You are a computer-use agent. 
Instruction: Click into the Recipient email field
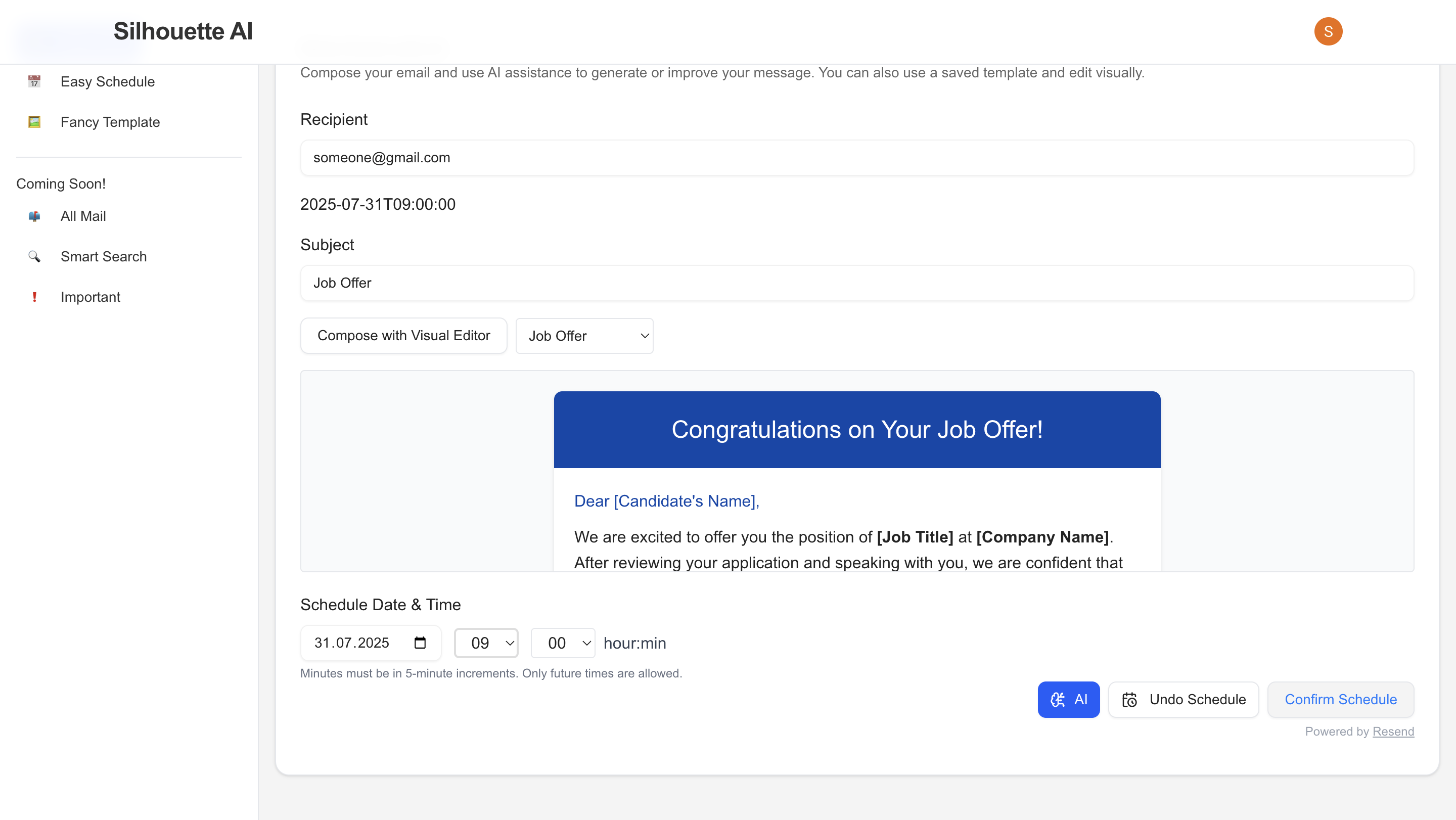coord(856,158)
